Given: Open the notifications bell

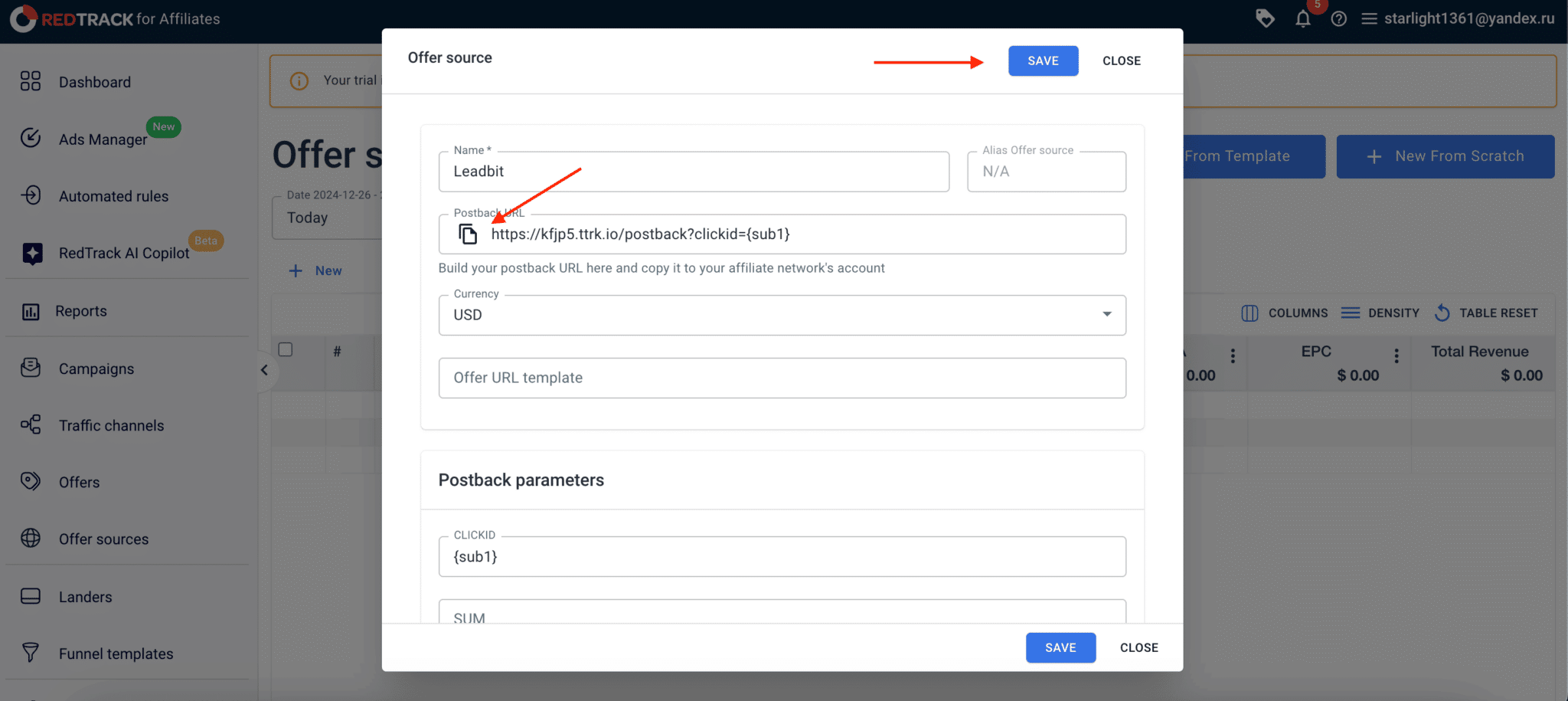Looking at the screenshot, I should tap(1302, 18).
